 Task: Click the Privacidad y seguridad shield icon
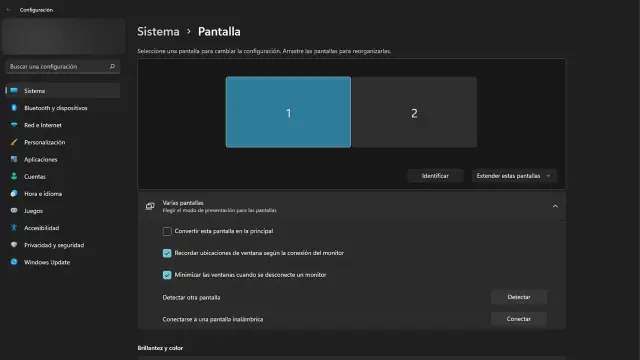(14, 245)
